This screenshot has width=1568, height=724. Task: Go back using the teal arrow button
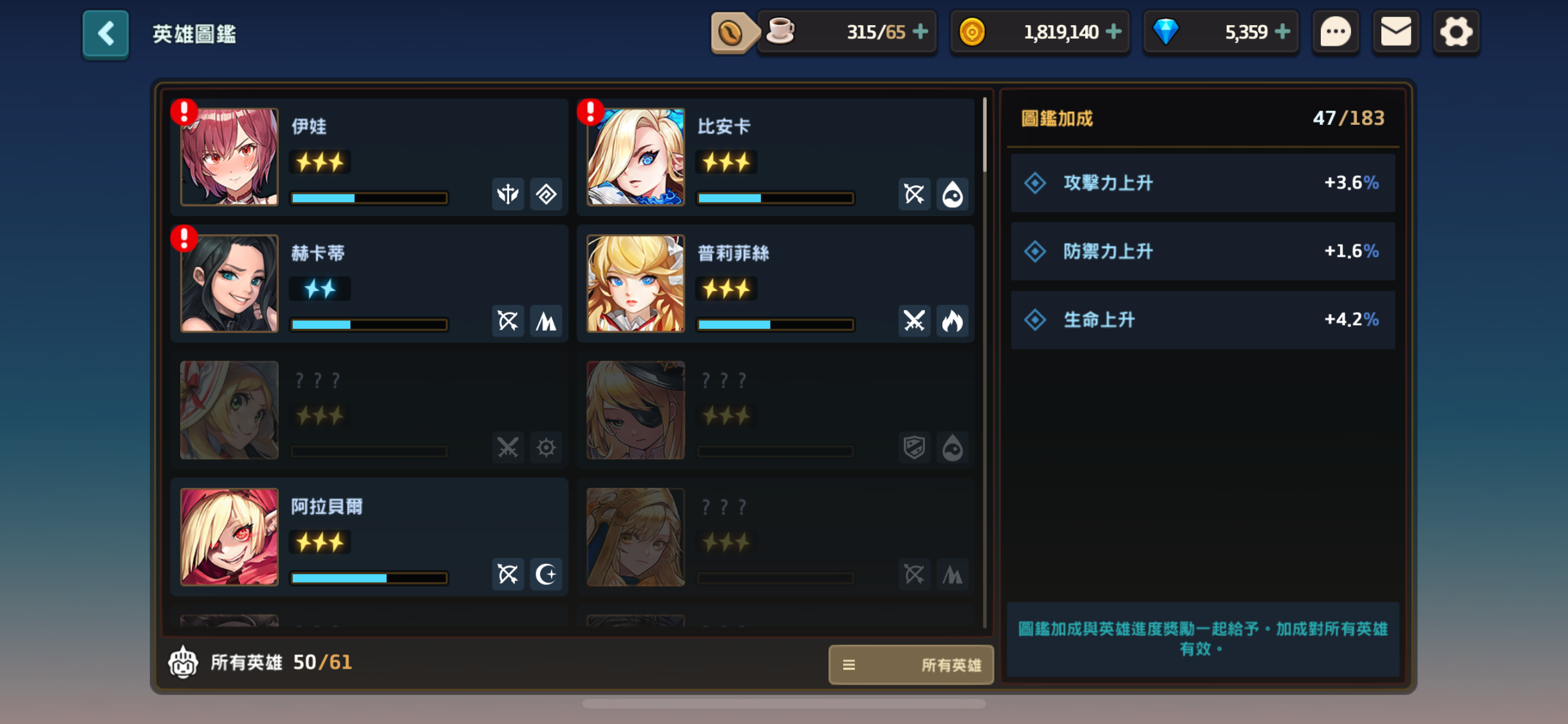[x=106, y=33]
